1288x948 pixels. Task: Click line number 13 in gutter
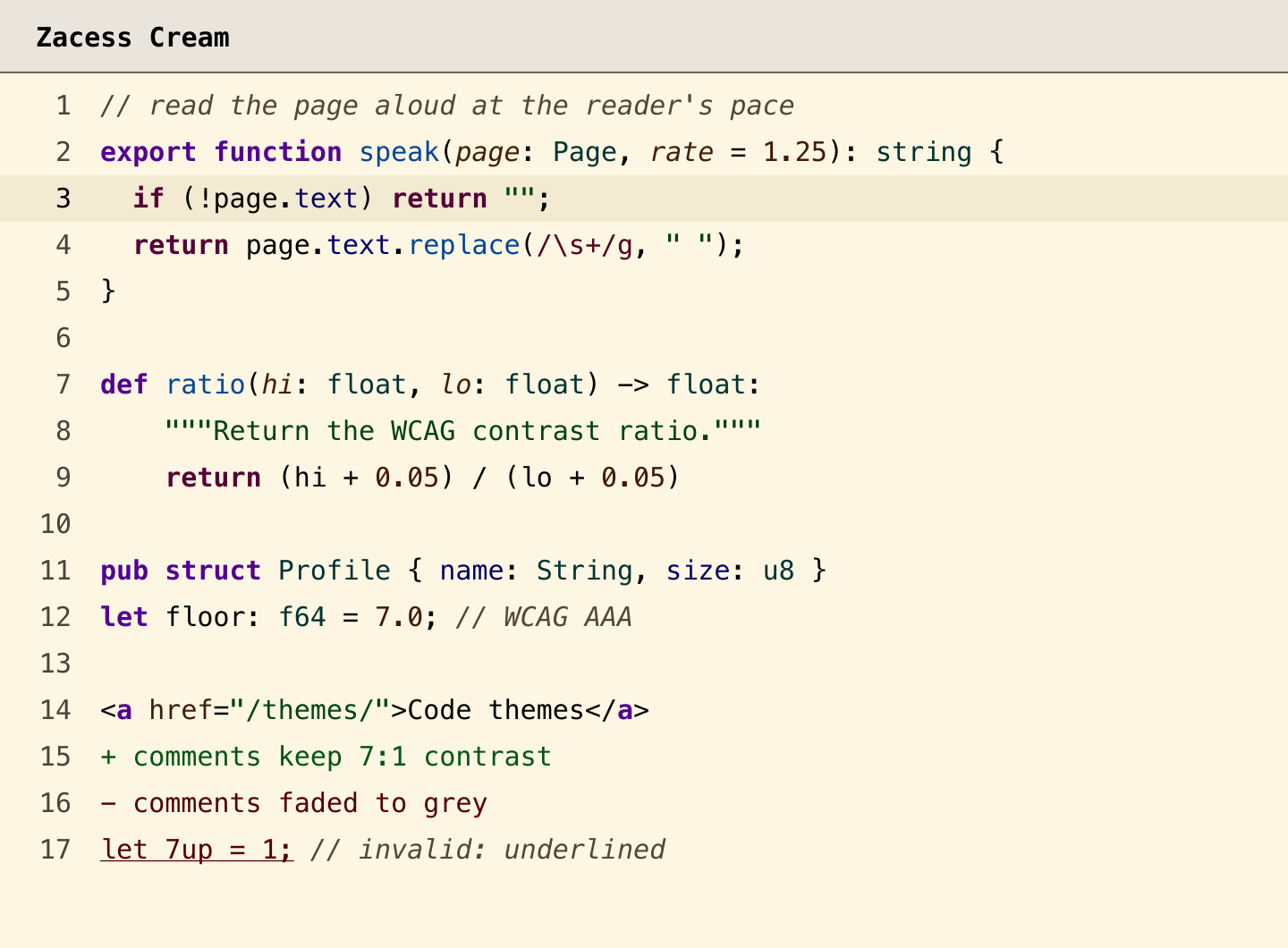pos(55,664)
